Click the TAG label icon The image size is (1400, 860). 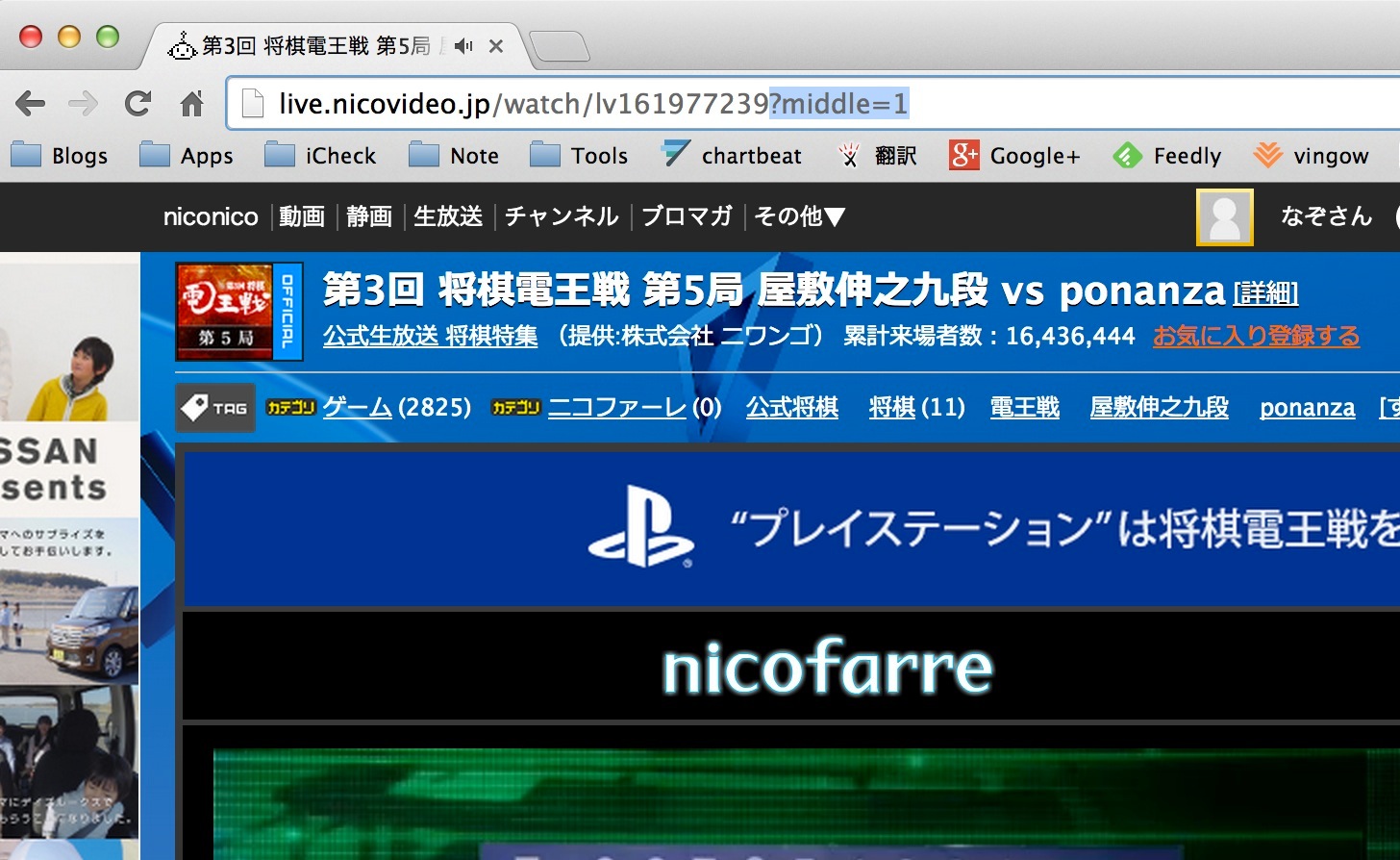(215, 408)
